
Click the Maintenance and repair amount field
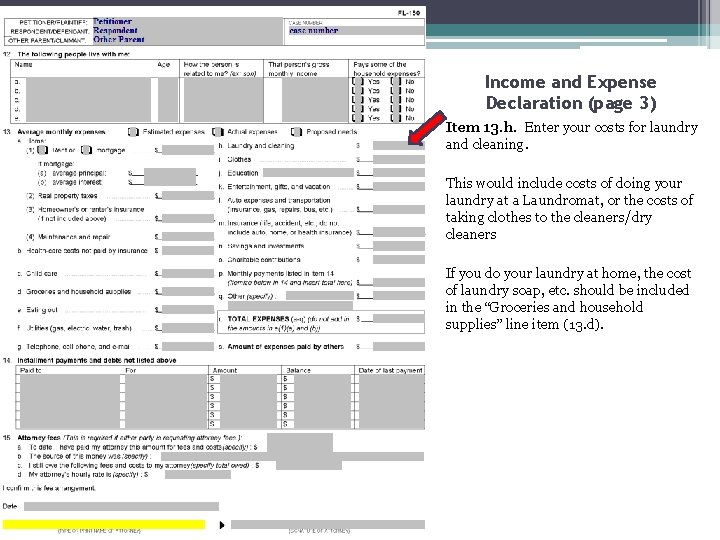coord(188,236)
